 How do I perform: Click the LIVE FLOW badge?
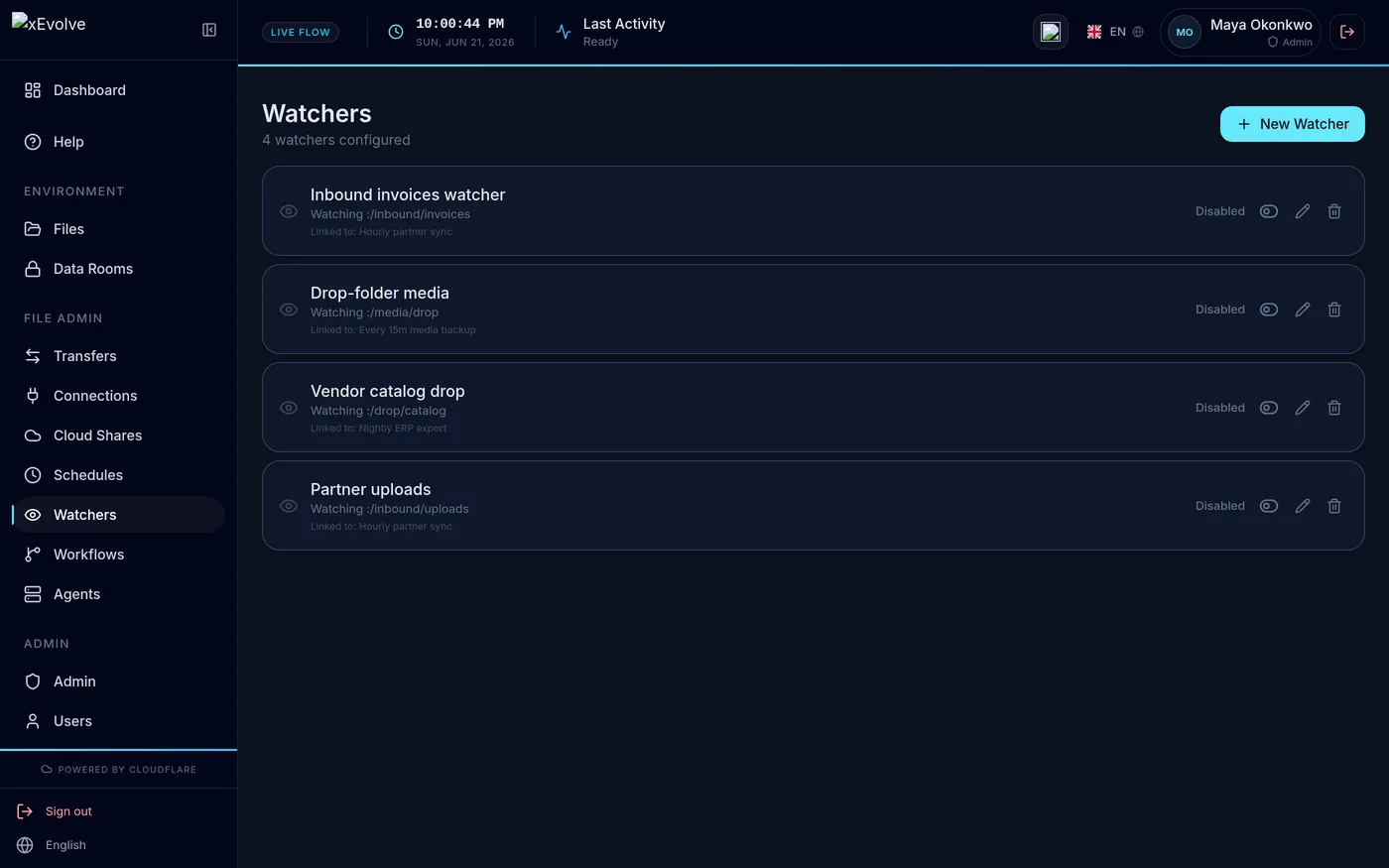click(x=301, y=32)
